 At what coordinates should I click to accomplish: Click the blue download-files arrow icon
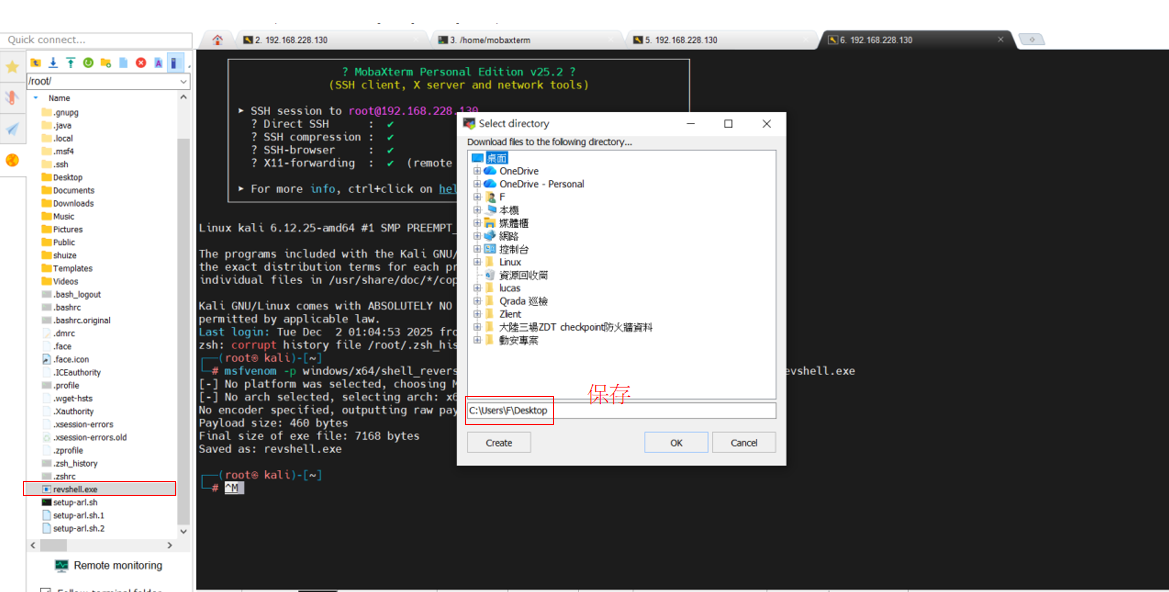pos(53,63)
